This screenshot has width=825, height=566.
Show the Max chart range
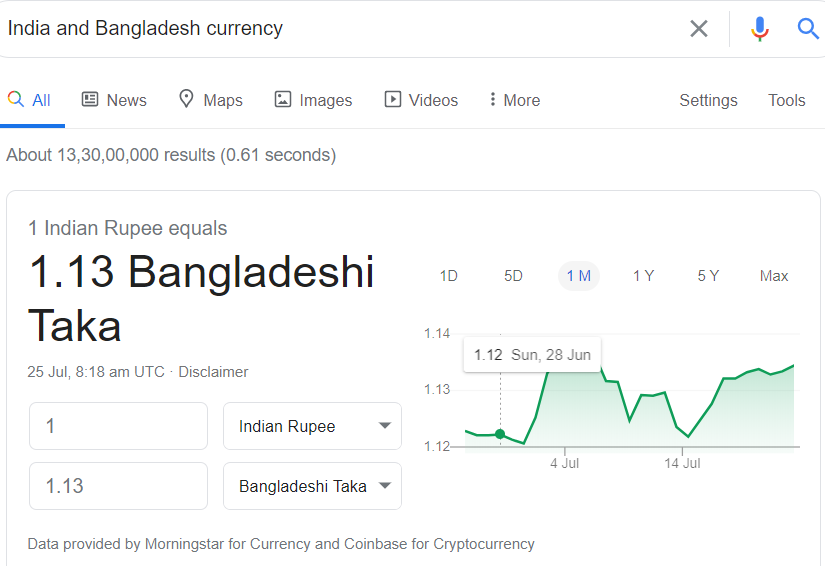[773, 276]
